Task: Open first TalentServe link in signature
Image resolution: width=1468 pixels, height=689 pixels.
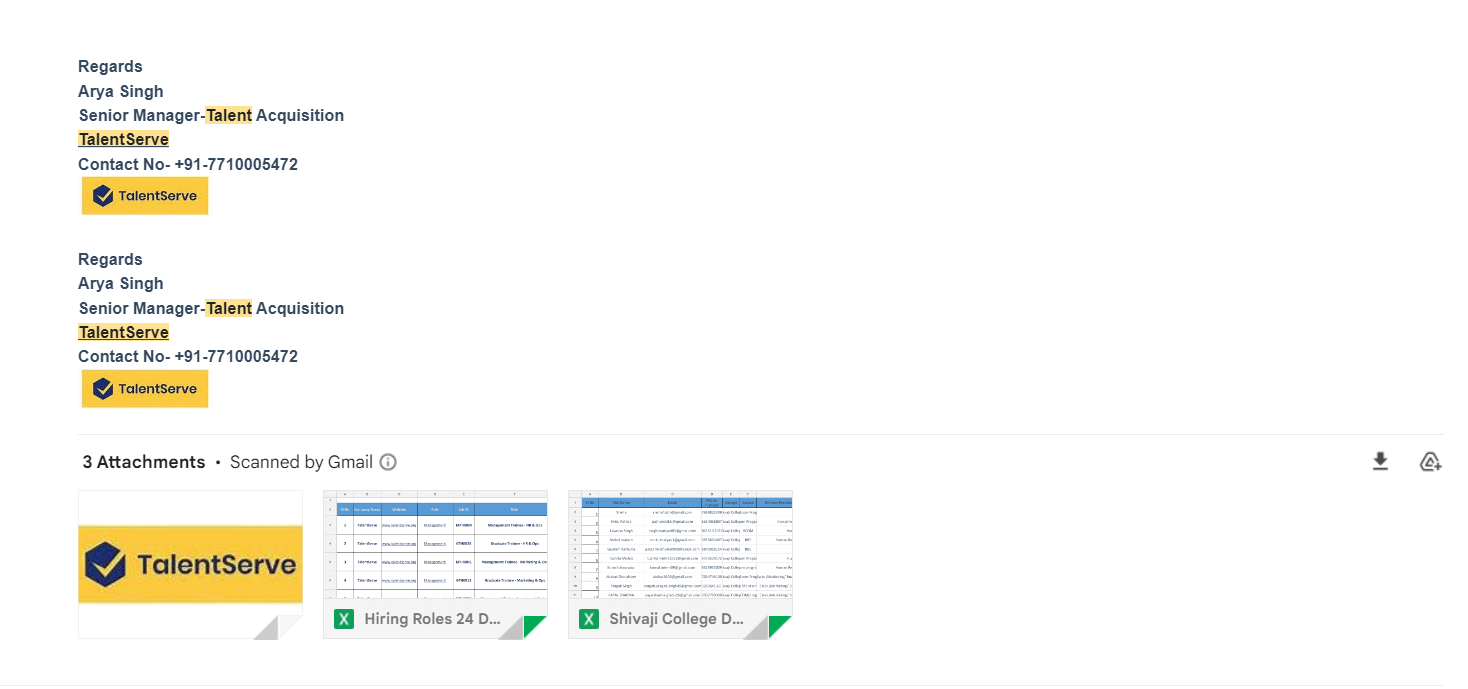Action: click(x=124, y=139)
